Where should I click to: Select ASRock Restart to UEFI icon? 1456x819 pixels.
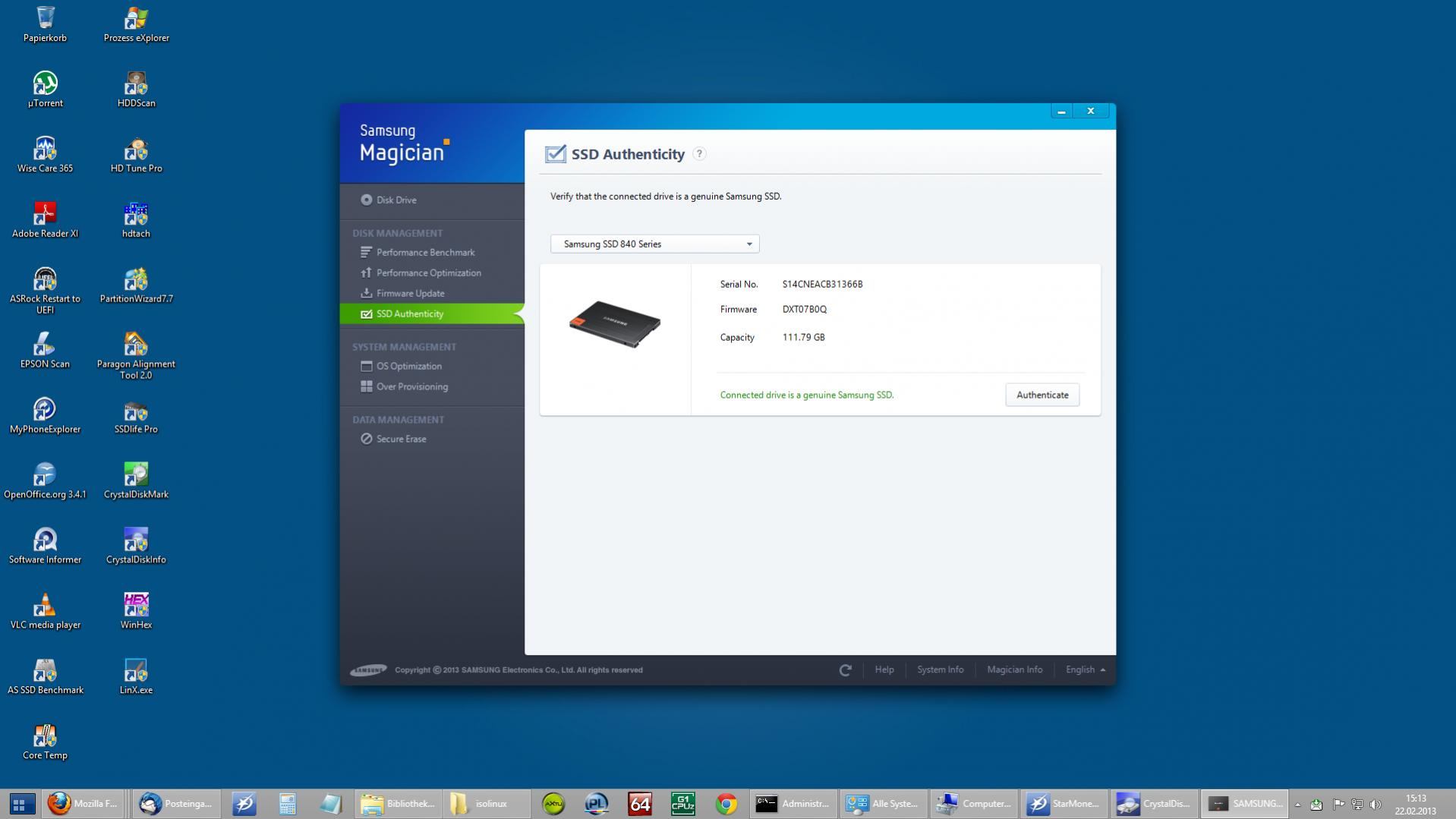pyautogui.click(x=45, y=291)
